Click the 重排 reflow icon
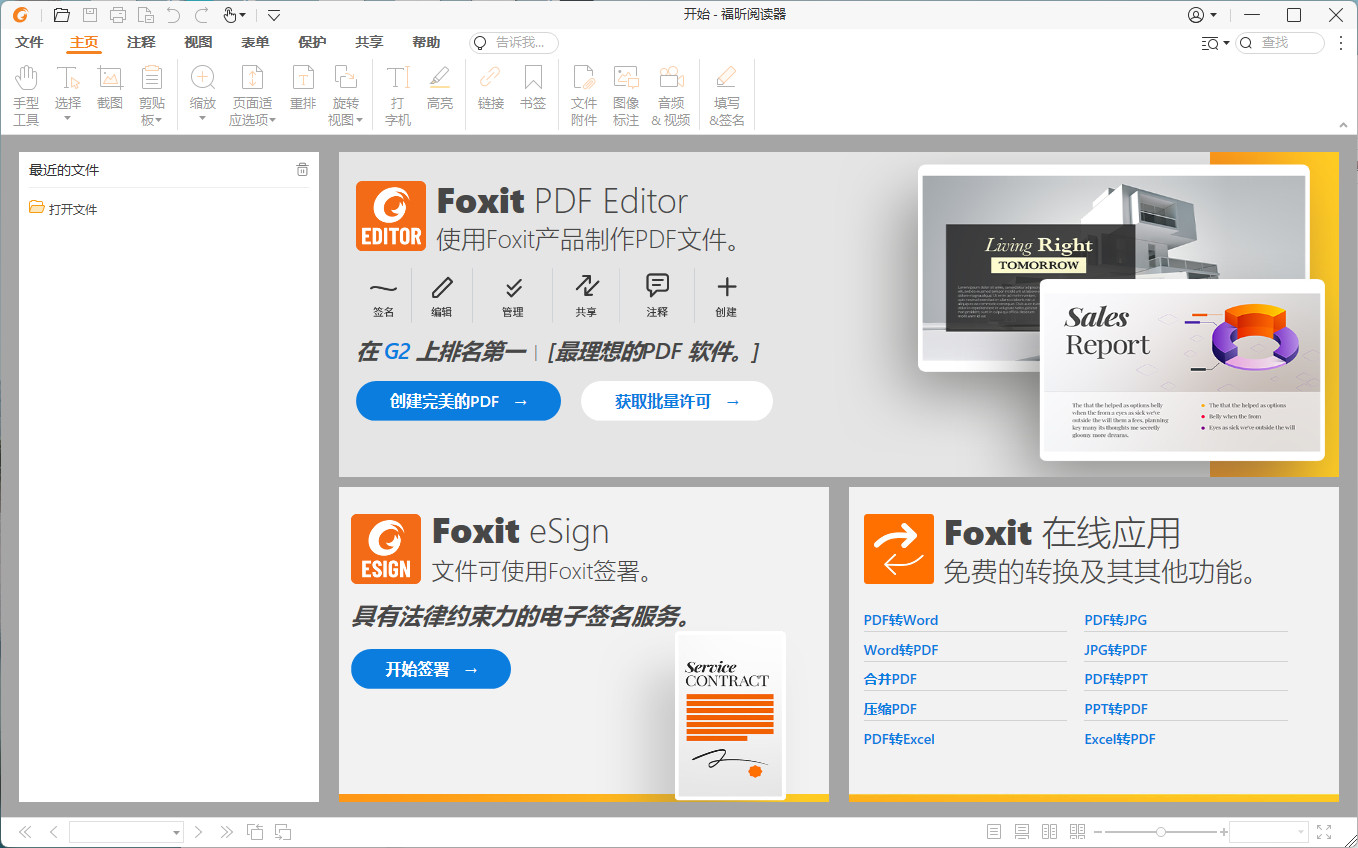The height and width of the screenshot is (848, 1358). tap(303, 88)
